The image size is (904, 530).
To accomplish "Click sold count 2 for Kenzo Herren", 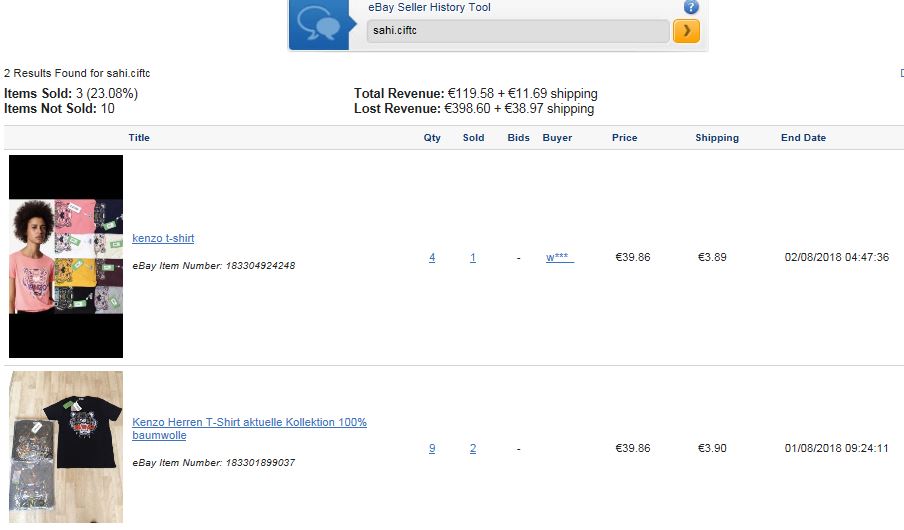I will point(473,449).
